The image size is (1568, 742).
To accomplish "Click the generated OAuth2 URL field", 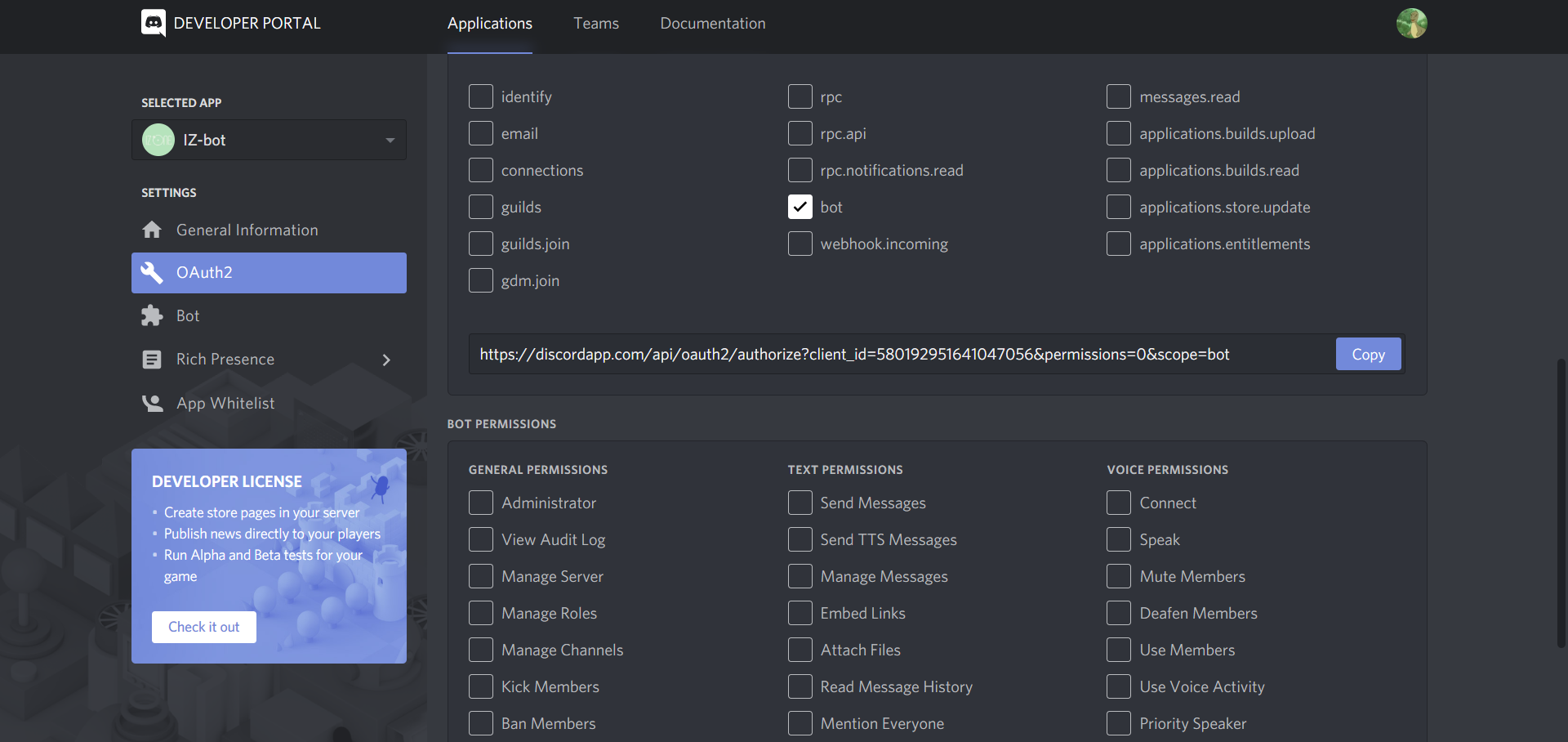I will (x=902, y=354).
